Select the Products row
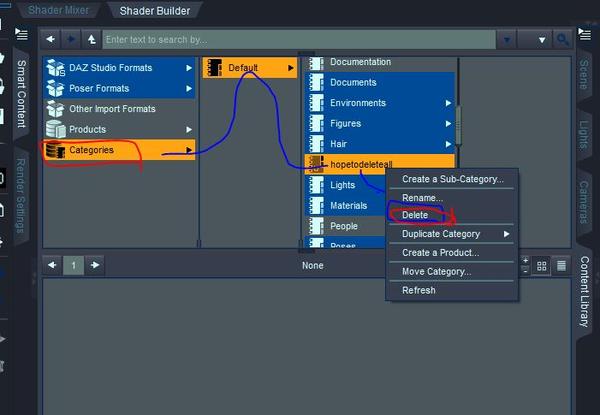600x415 pixels. tap(119, 130)
